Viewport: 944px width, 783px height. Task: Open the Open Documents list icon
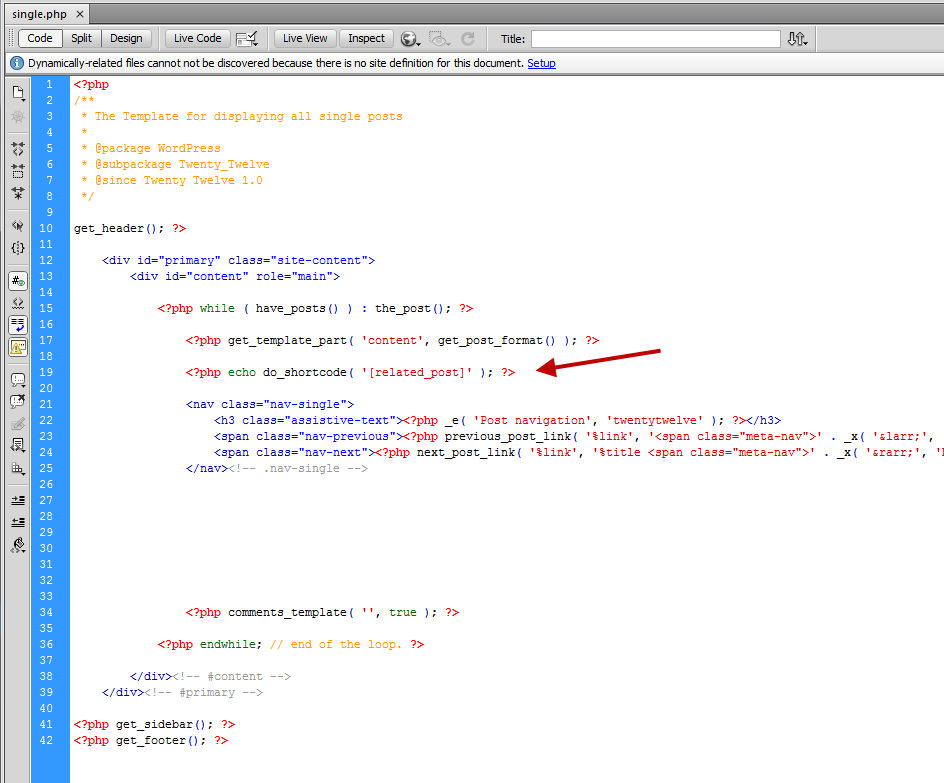[18, 93]
